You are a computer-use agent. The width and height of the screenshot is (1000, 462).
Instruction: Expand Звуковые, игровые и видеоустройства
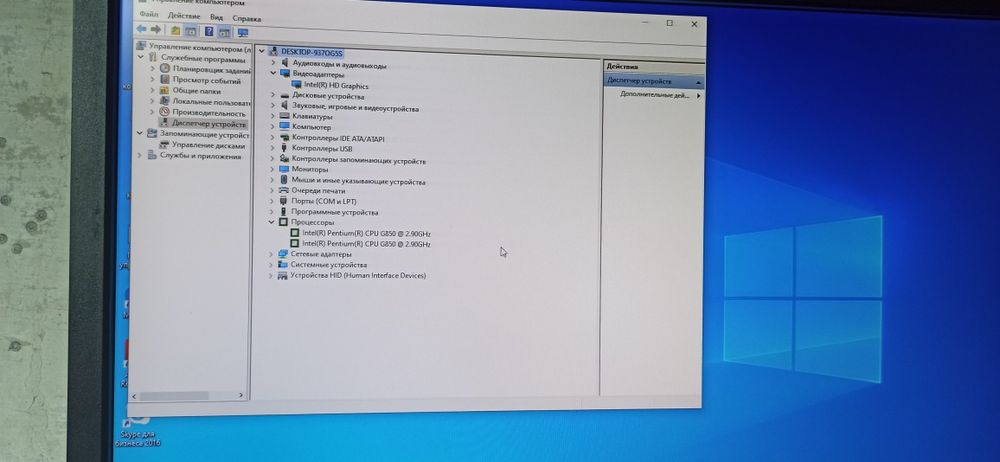pyautogui.click(x=273, y=106)
